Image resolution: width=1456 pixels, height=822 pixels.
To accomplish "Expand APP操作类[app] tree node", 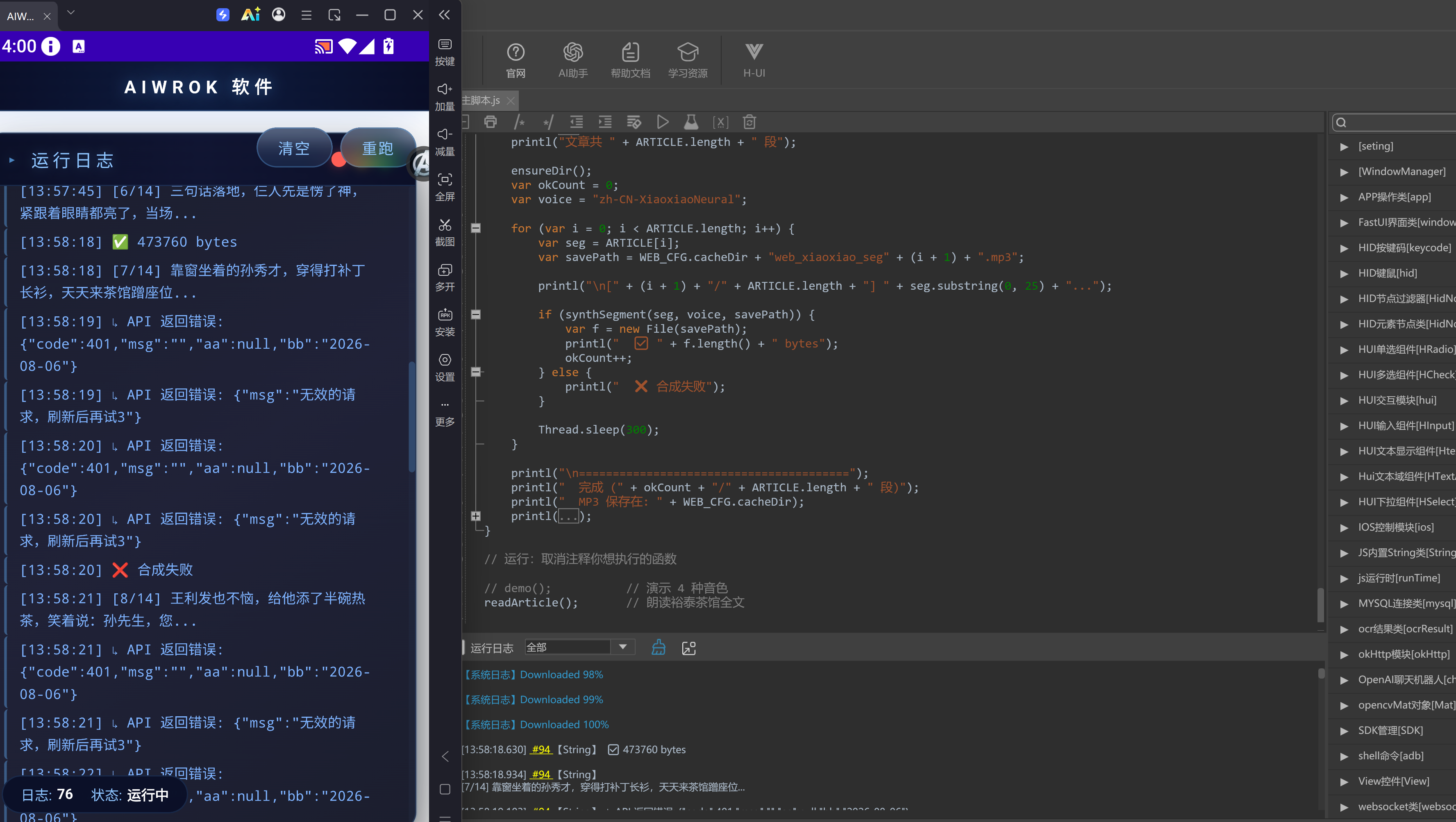I will point(1345,198).
